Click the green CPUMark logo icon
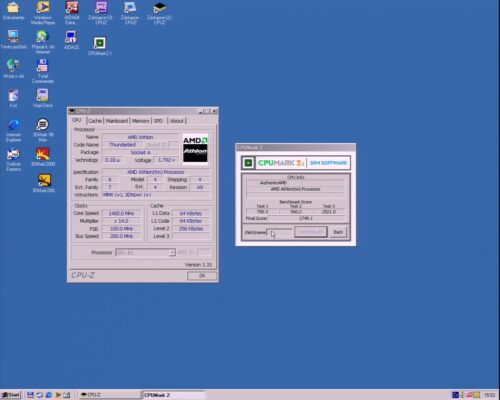 [248, 163]
